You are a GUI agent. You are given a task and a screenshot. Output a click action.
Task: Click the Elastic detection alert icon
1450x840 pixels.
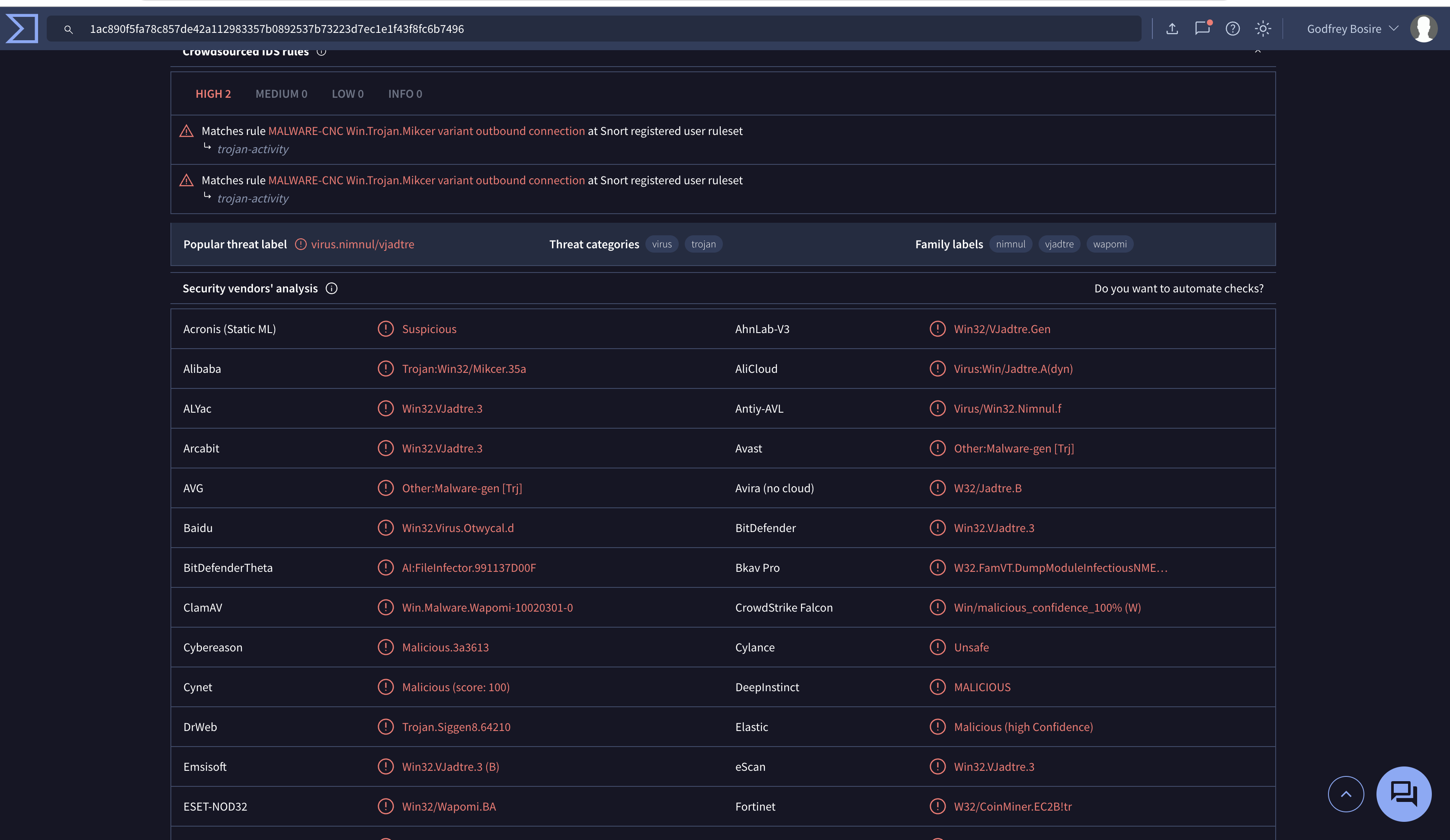[937, 727]
